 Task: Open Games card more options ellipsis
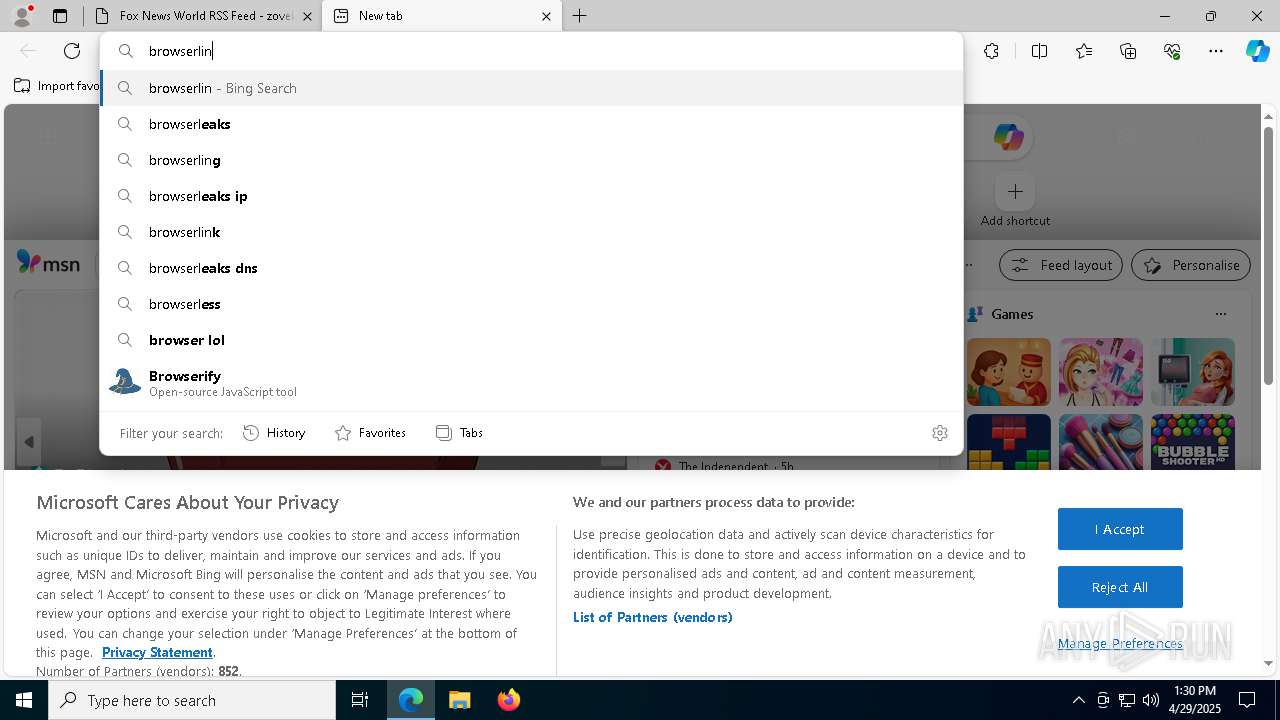(x=1220, y=314)
